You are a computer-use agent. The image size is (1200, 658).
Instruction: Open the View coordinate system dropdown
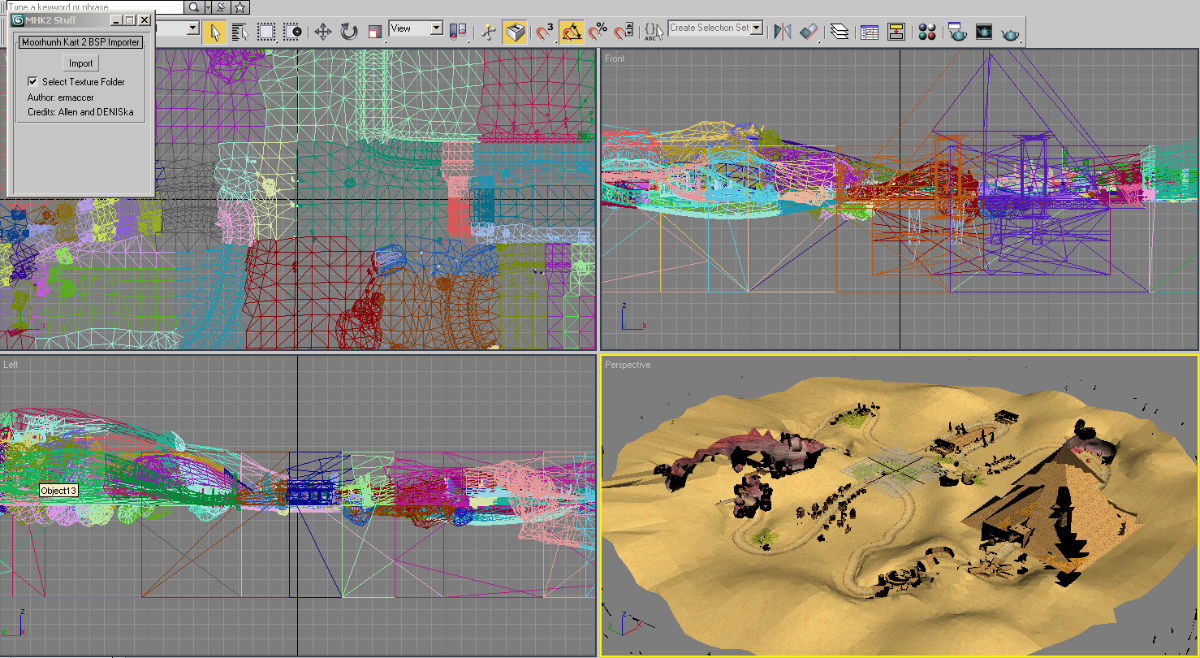[416, 28]
